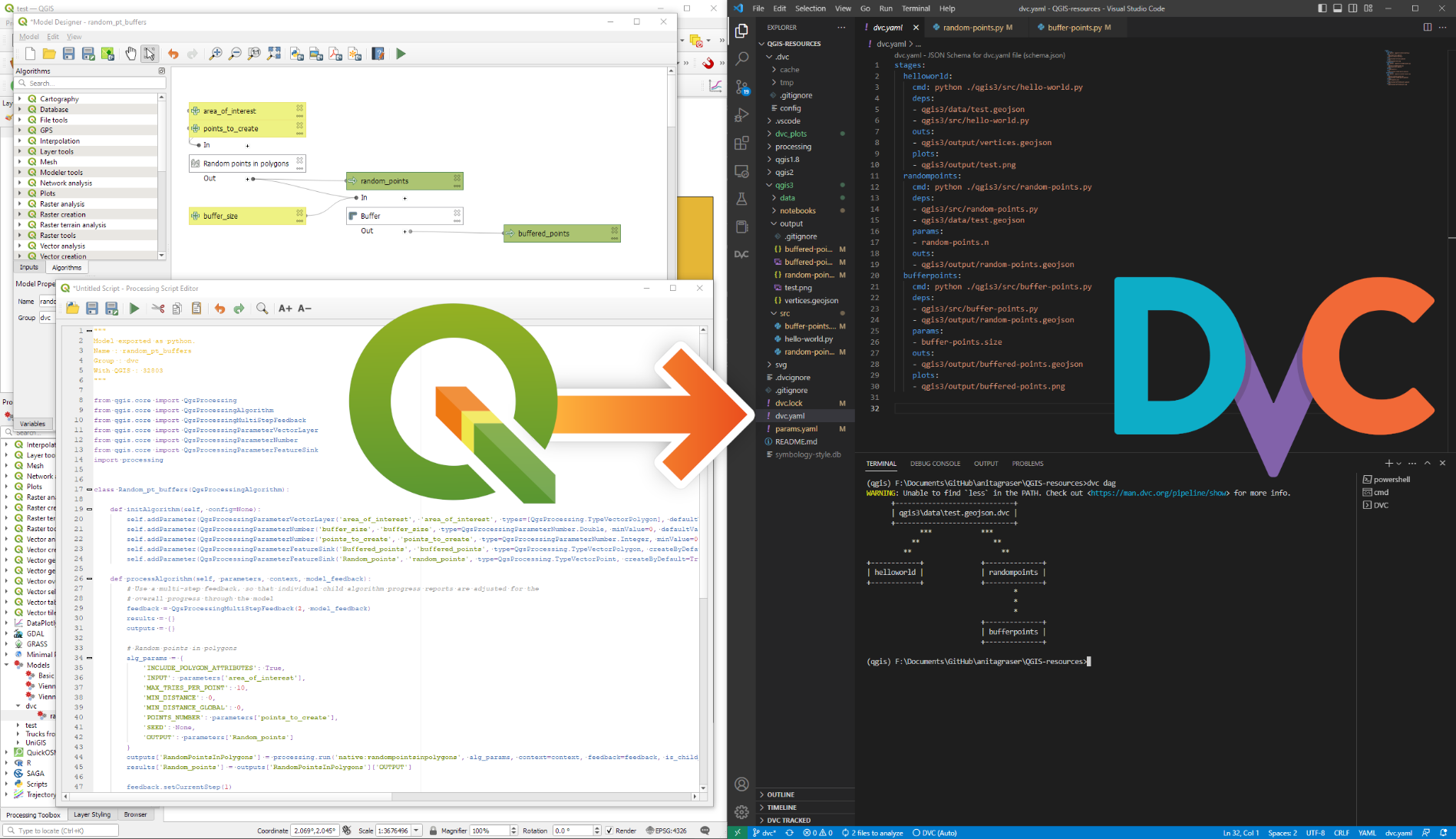Click man.dvc.org pipeline link in terminal
Viewport: 1456px width, 839px height.
point(1159,493)
